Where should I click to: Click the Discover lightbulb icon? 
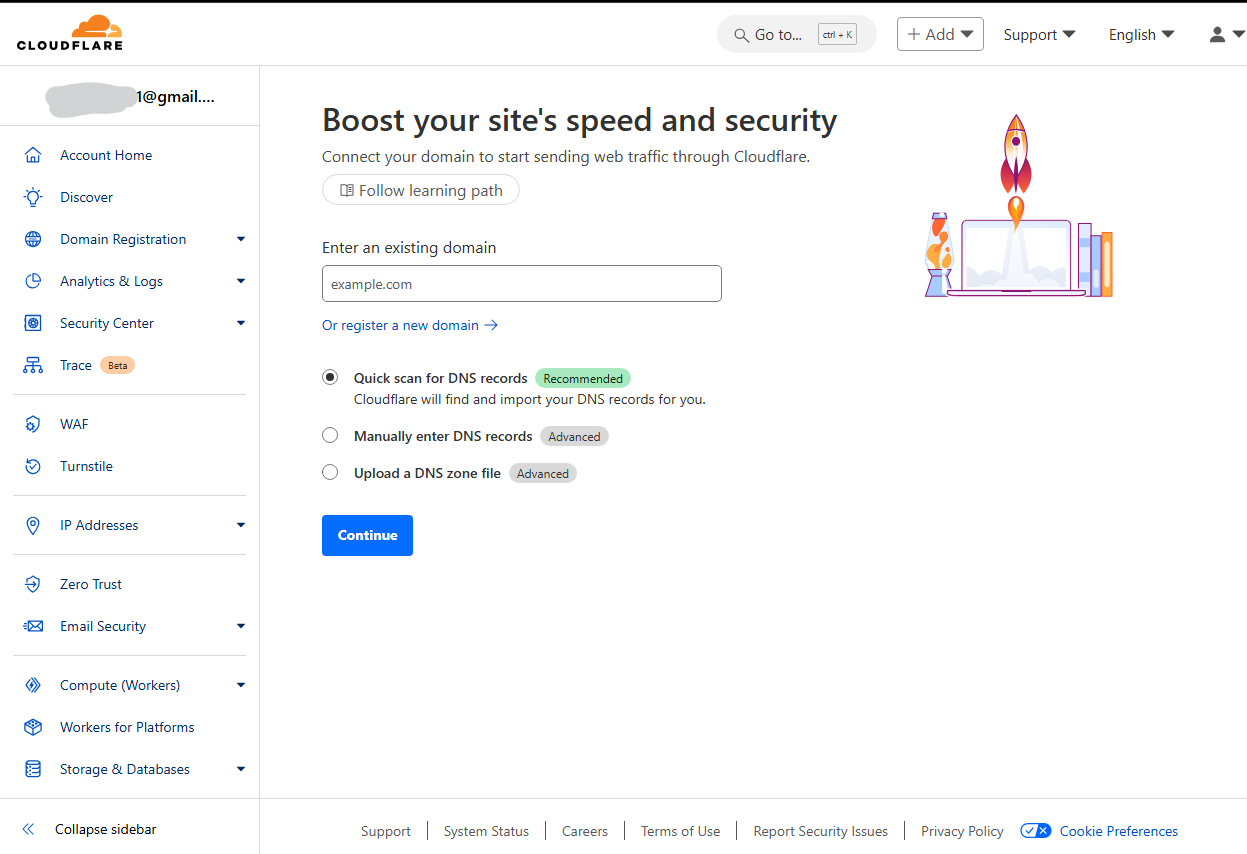coord(33,197)
